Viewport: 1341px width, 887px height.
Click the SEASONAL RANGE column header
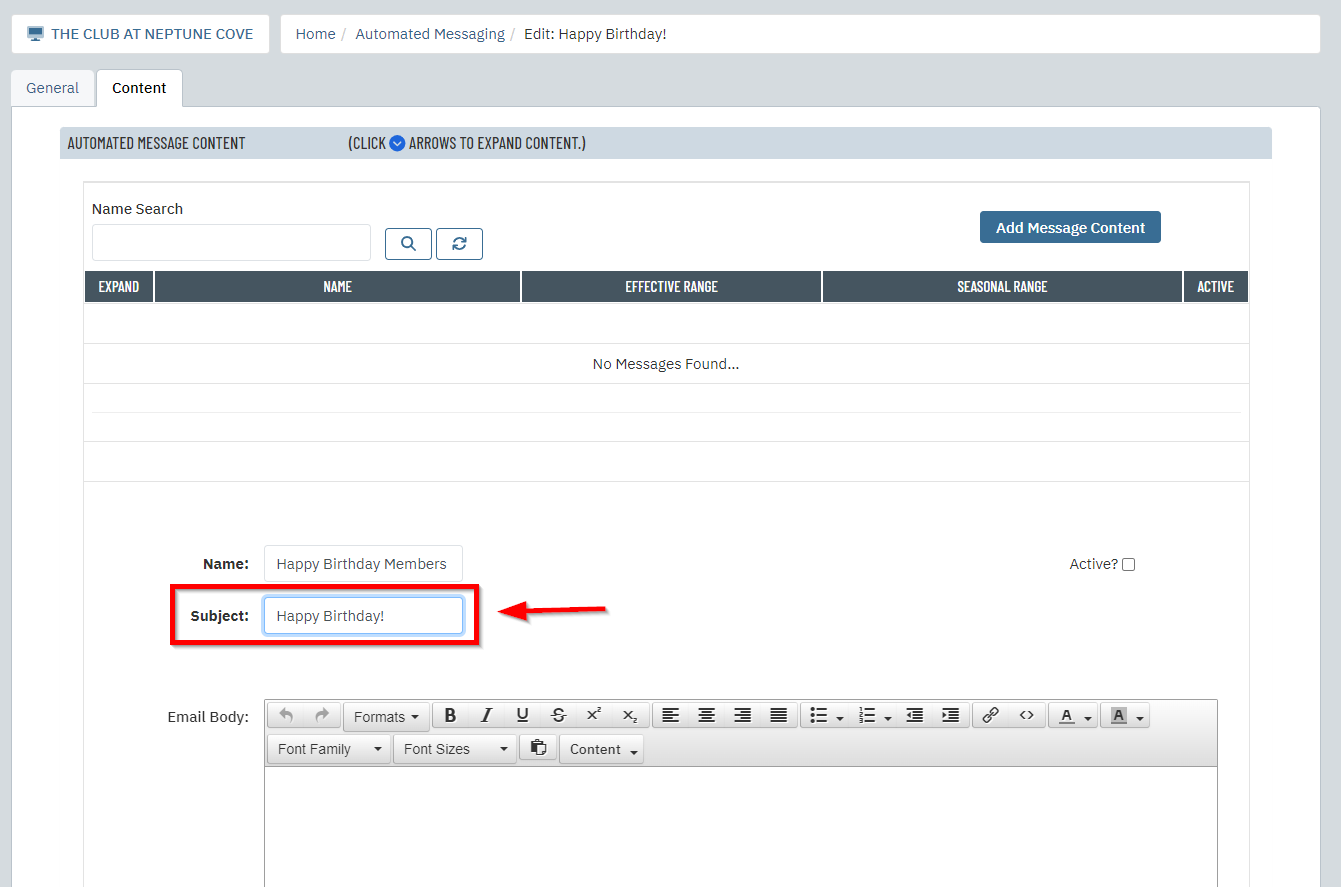(x=1002, y=286)
